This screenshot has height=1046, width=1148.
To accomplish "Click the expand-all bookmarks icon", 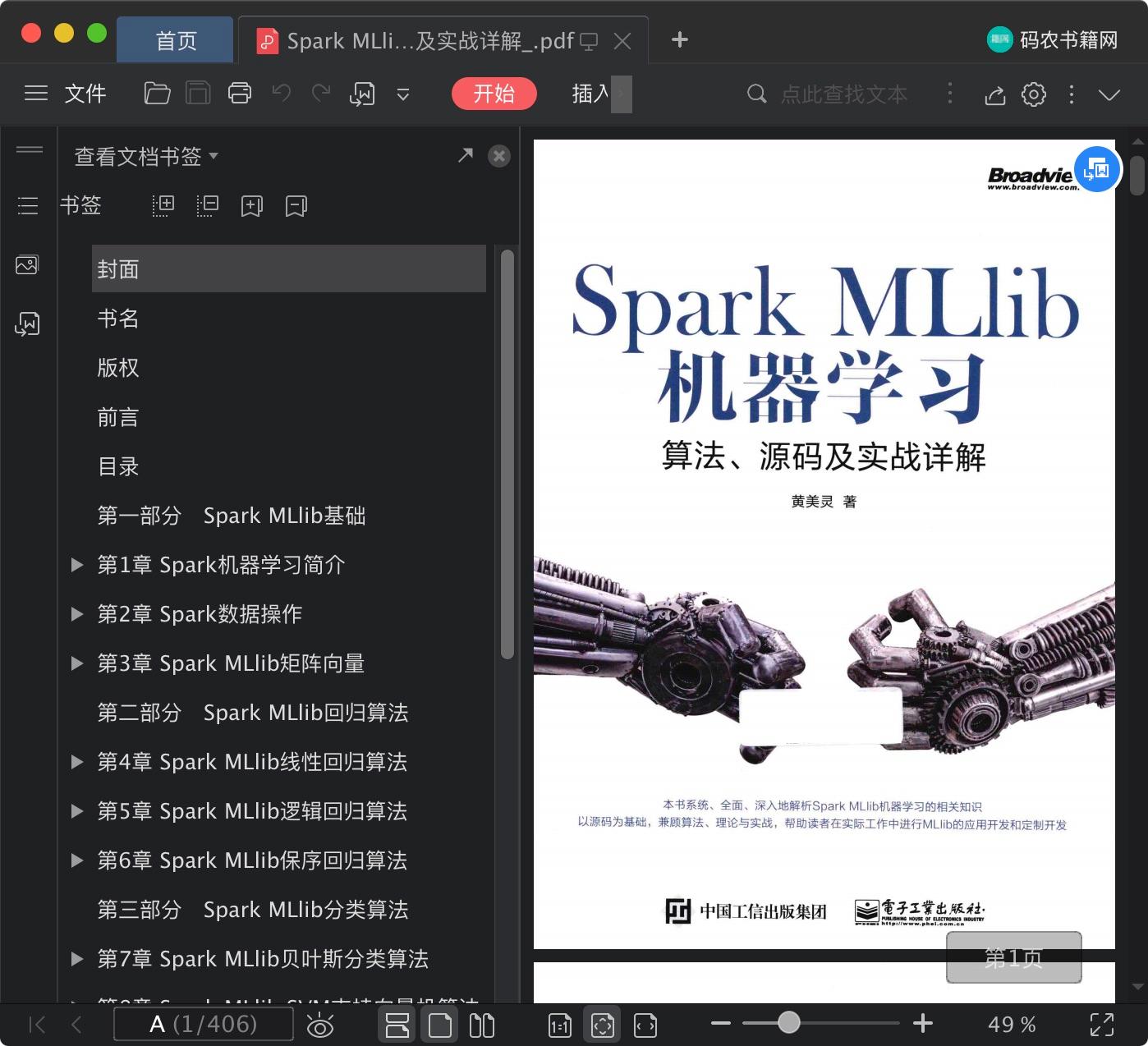I will [163, 206].
